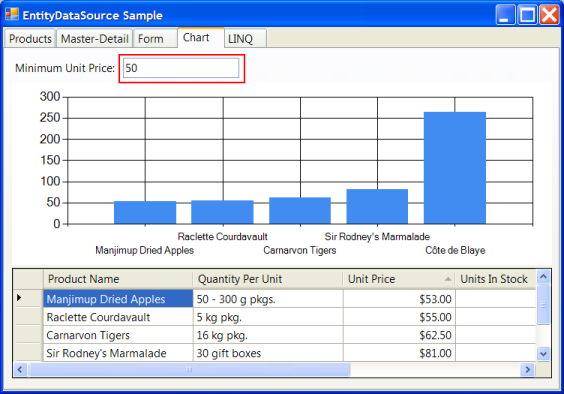Minimize the EntityDataSource Sample window
The width and height of the screenshot is (564, 394).
pyautogui.click(x=505, y=15)
